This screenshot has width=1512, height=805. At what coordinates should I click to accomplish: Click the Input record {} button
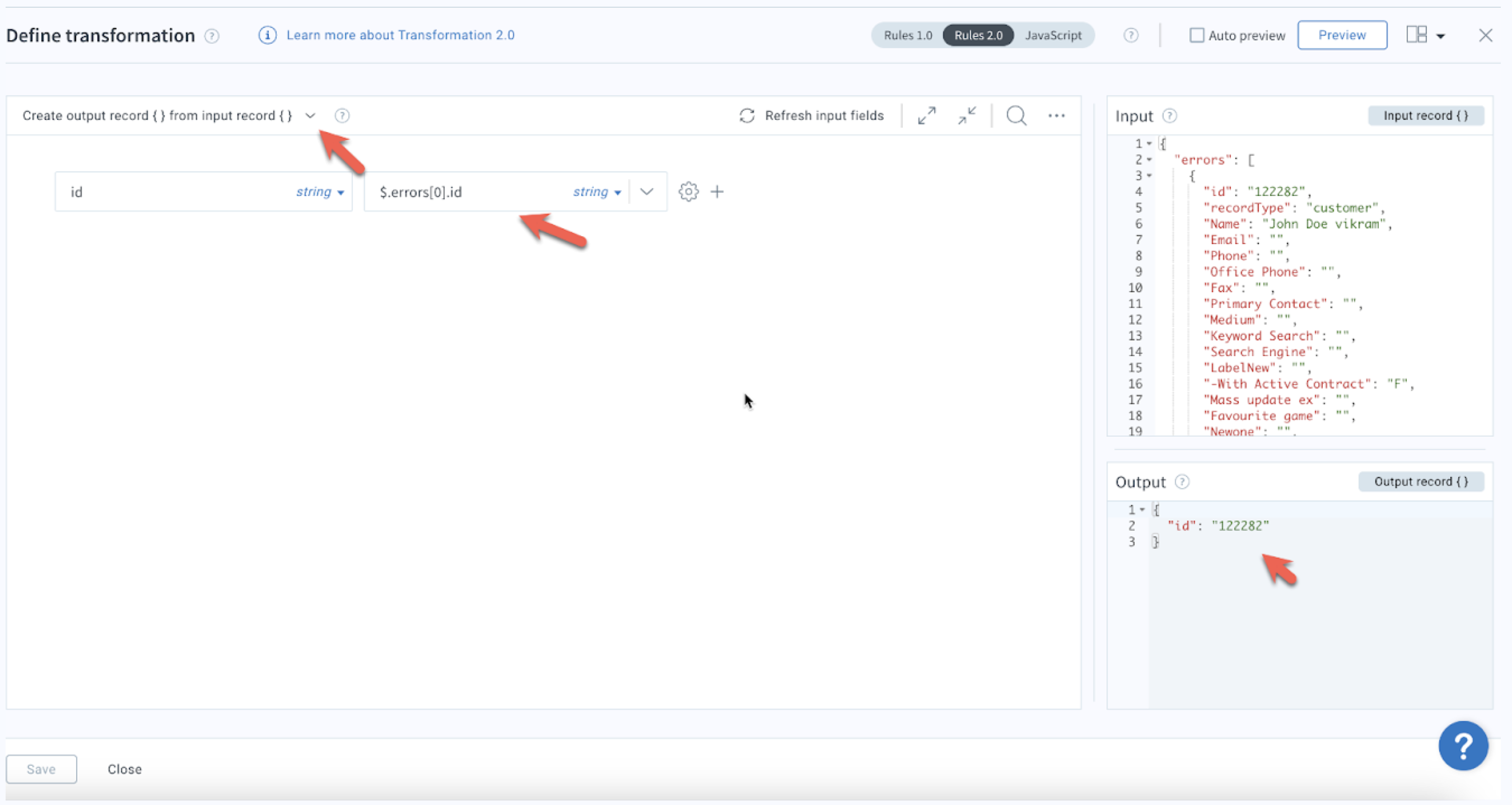click(x=1425, y=115)
